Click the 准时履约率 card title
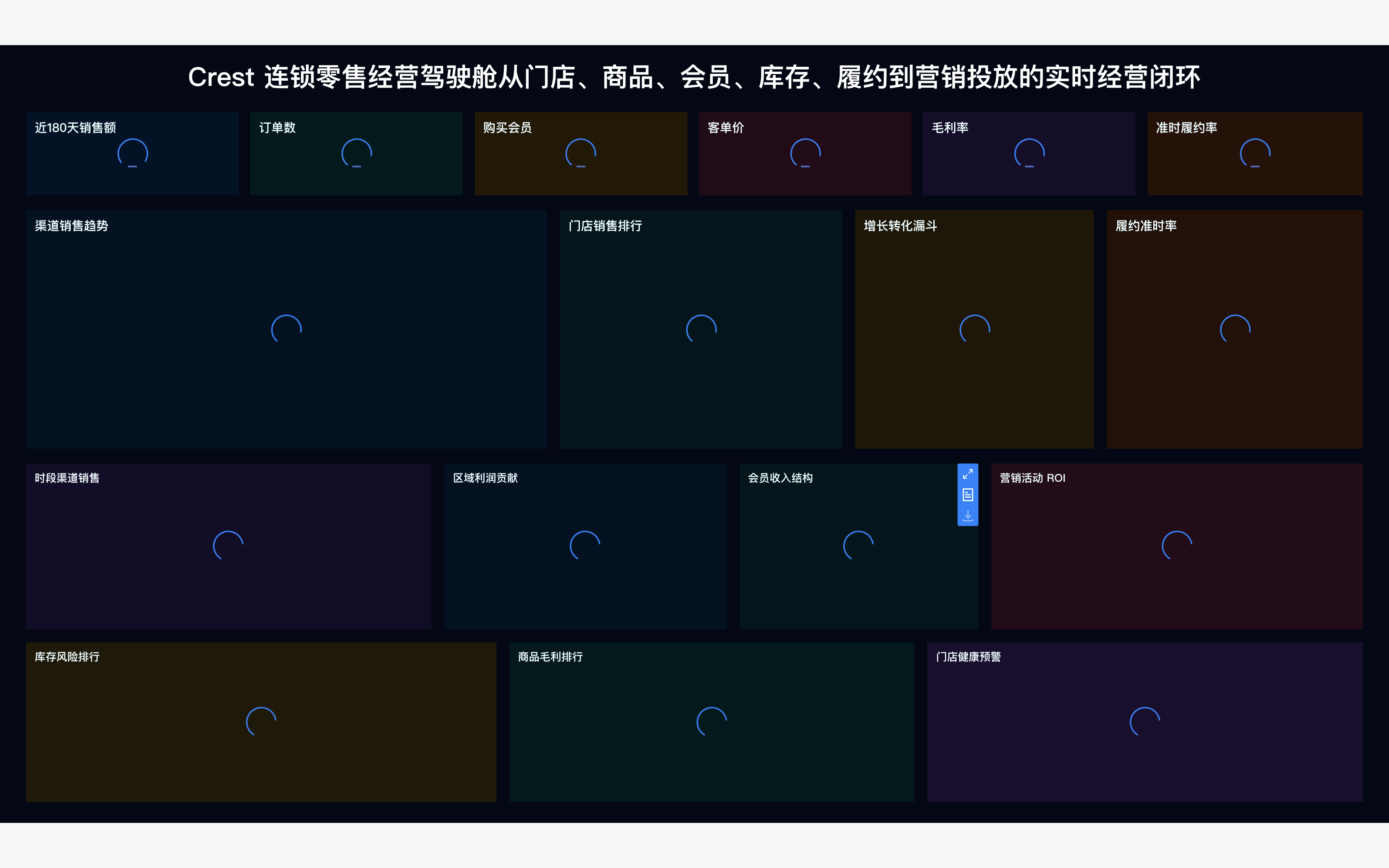The height and width of the screenshot is (868, 1389). click(1186, 128)
